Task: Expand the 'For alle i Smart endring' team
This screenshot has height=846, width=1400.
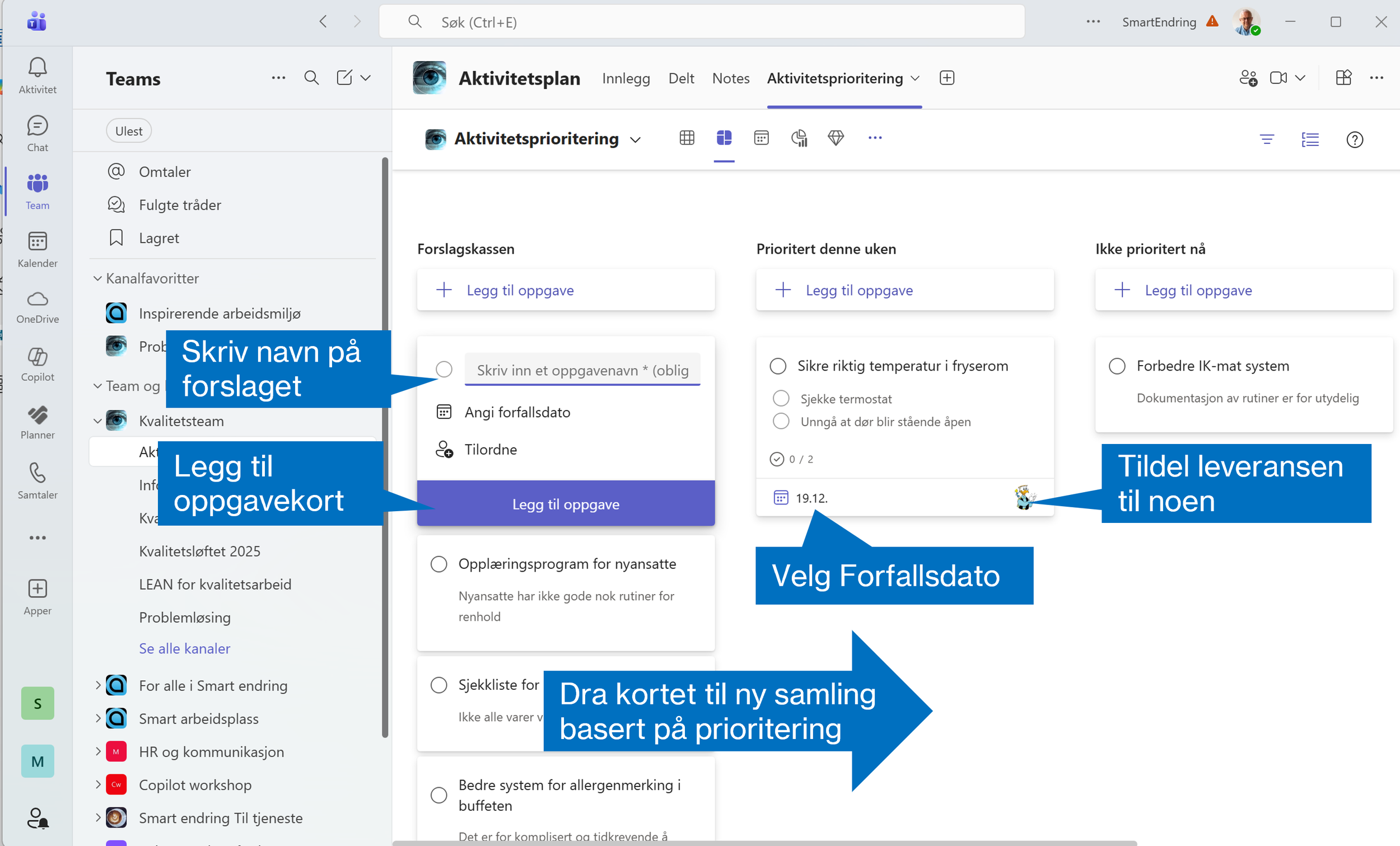Action: pos(98,685)
